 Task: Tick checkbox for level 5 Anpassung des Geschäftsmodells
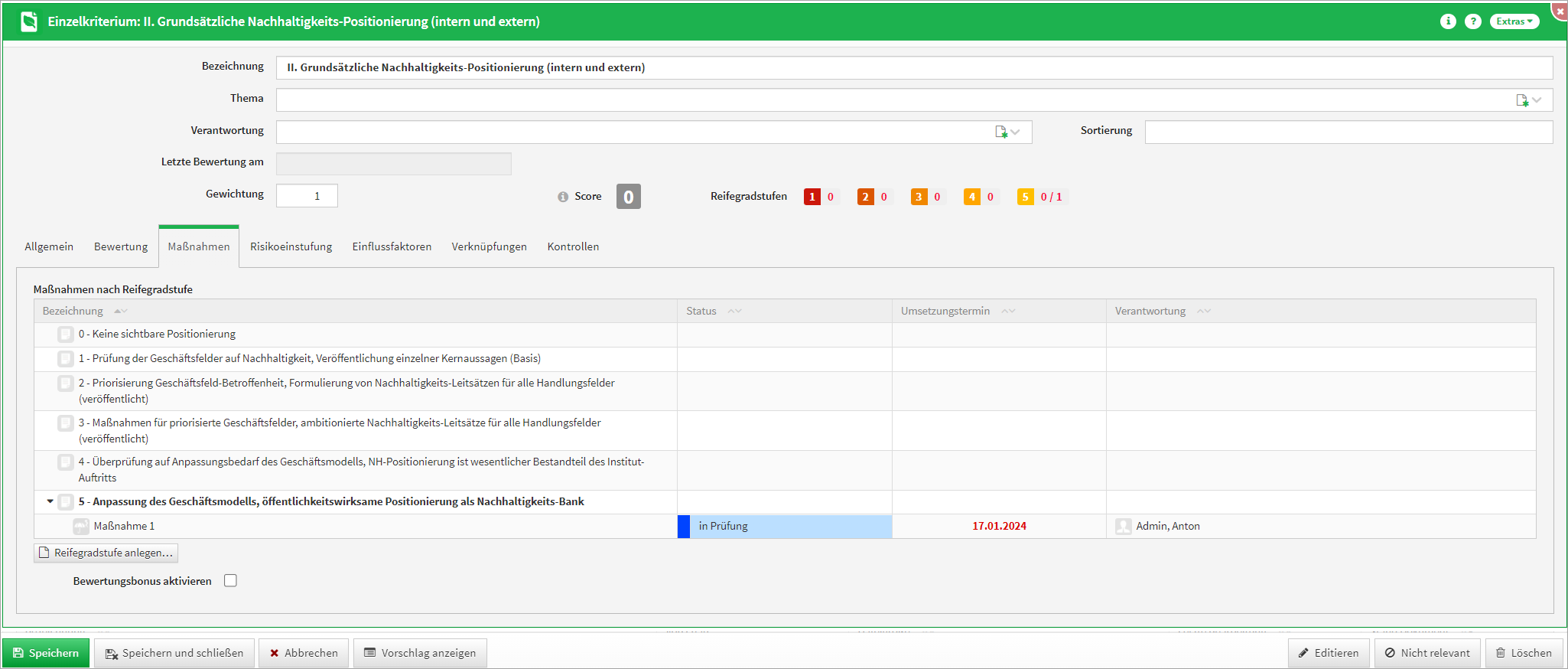point(66,502)
